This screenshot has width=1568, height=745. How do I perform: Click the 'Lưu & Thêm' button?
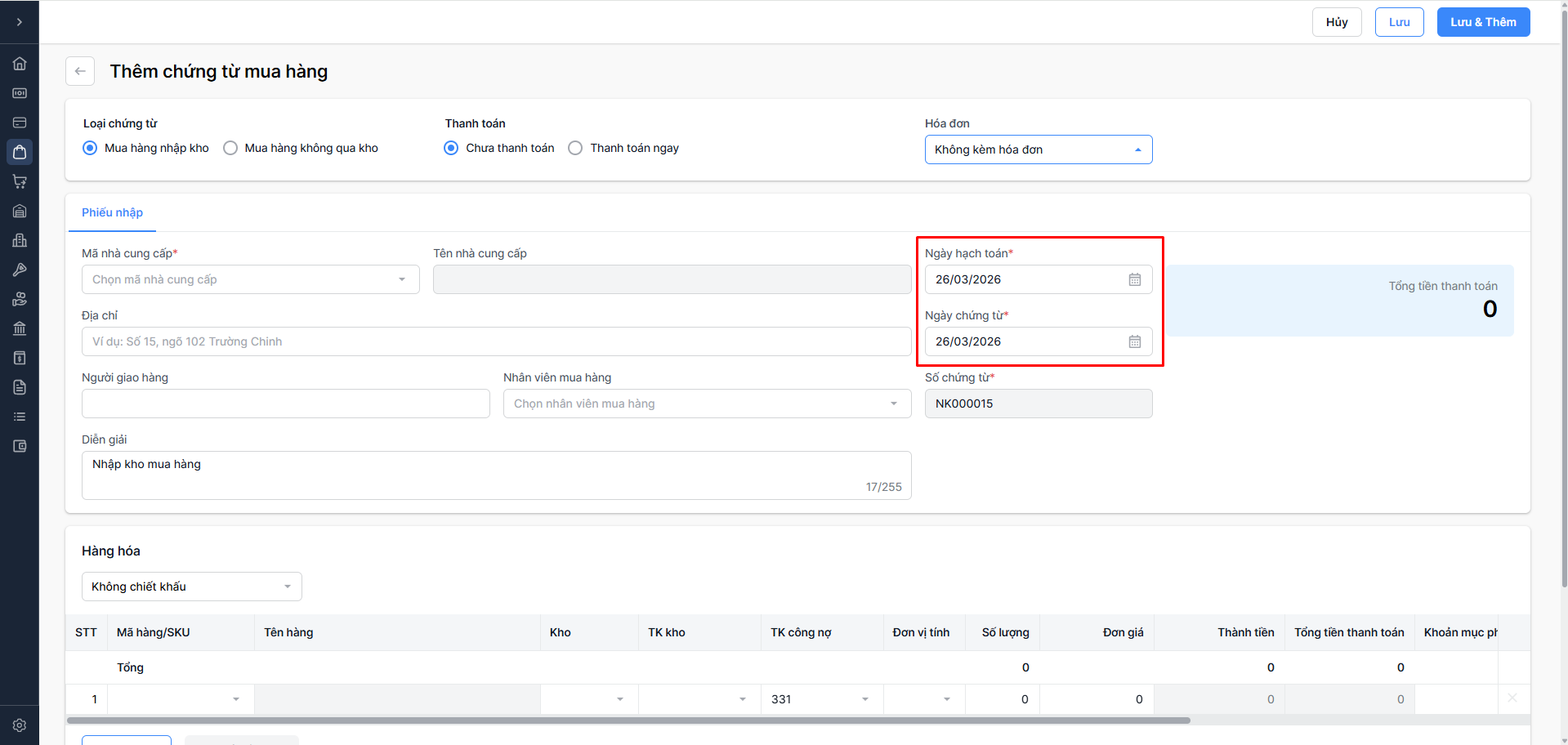point(1483,22)
